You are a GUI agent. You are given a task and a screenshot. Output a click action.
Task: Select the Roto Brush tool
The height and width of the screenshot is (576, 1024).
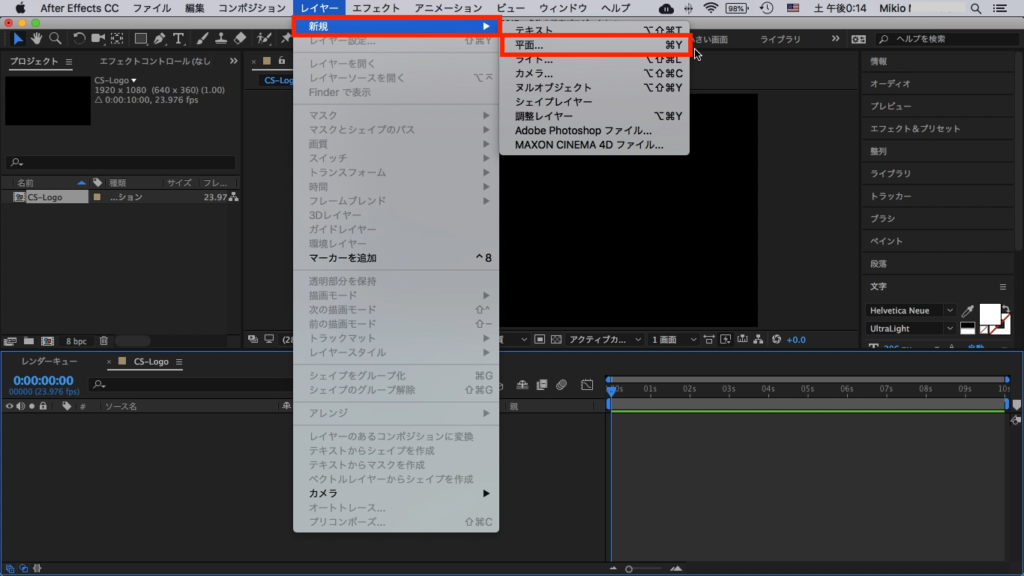[x=264, y=39]
